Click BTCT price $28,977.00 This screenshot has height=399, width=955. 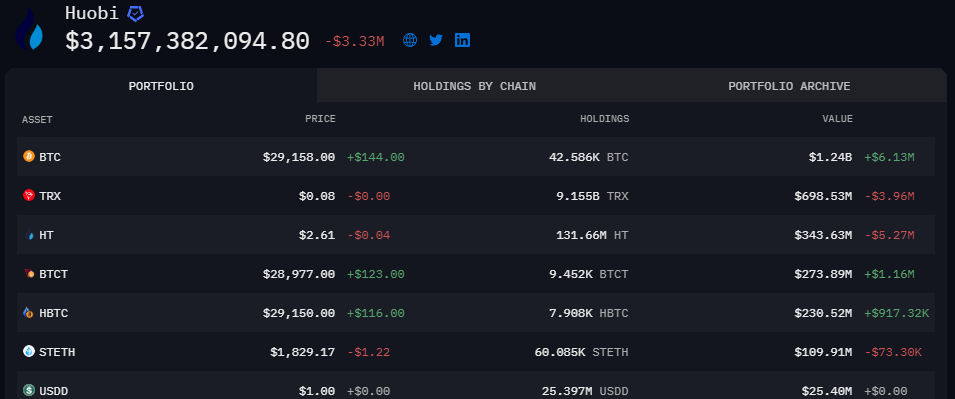point(299,274)
